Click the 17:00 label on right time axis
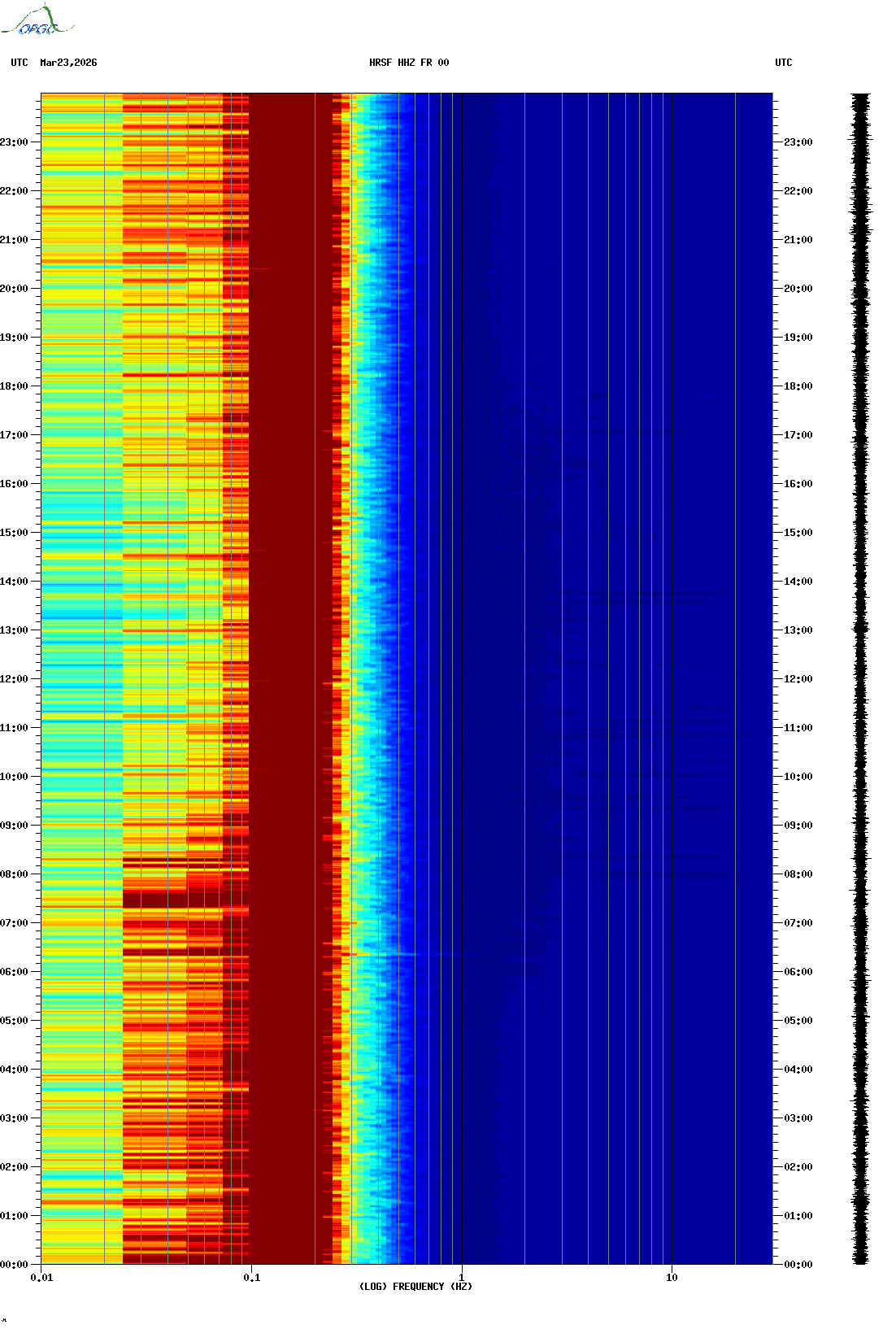 pos(798,435)
